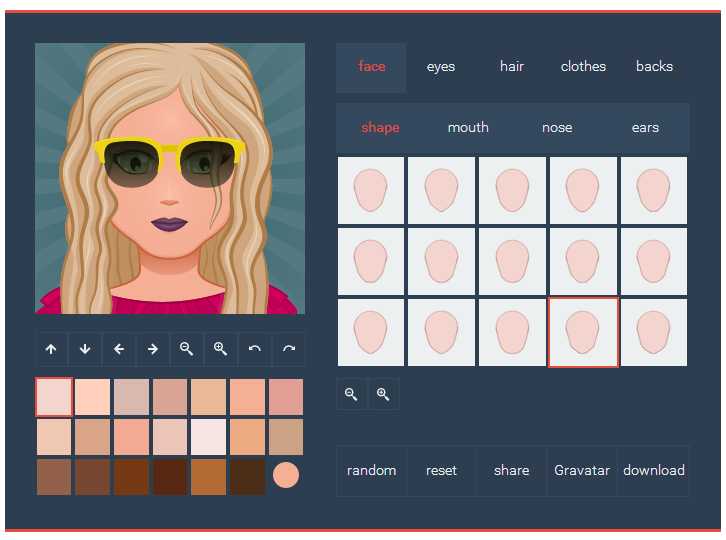Open the hair tab
Screen dimensions: 726x540
(x=512, y=67)
